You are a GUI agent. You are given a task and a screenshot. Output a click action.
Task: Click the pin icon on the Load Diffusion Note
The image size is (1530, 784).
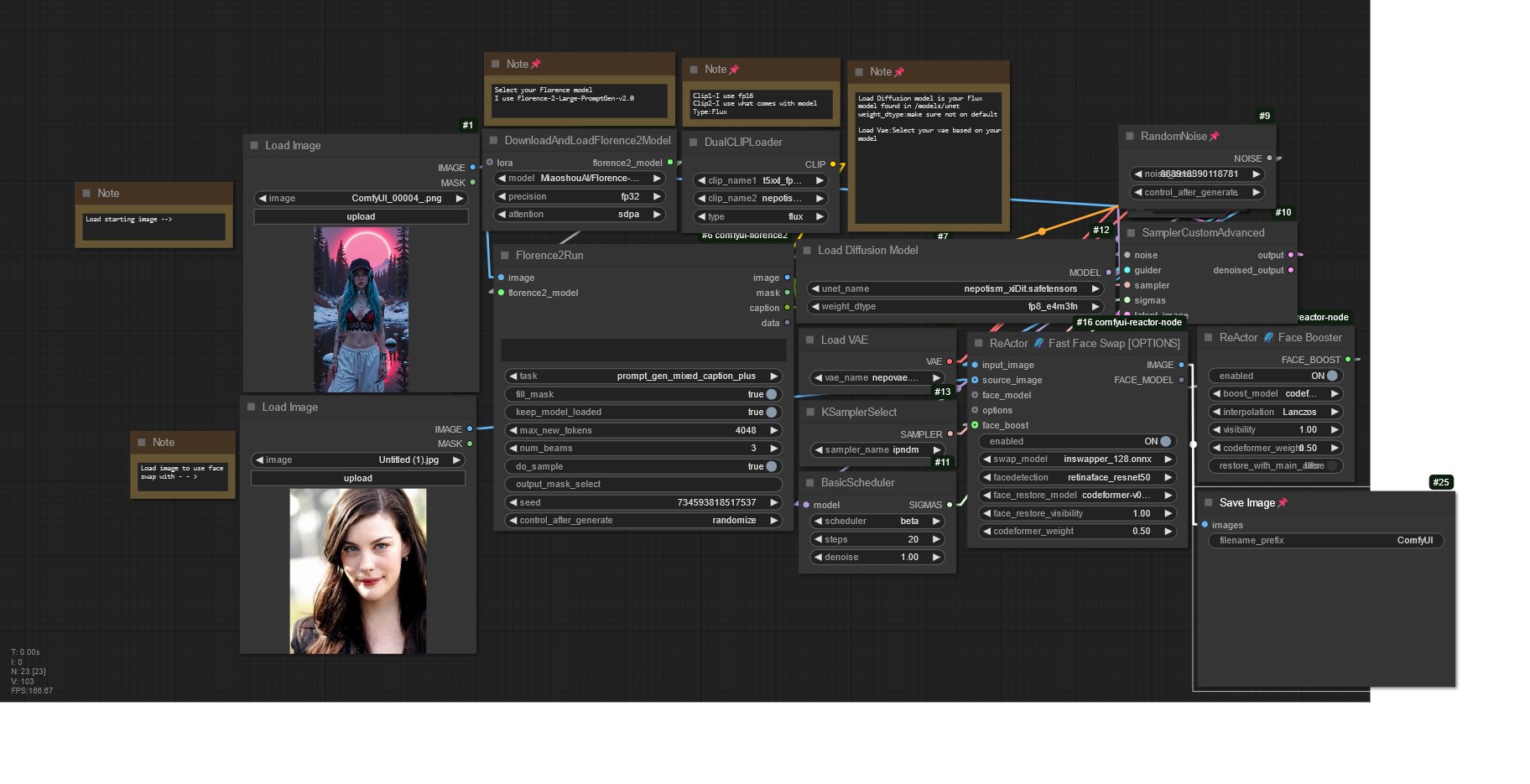click(x=899, y=72)
